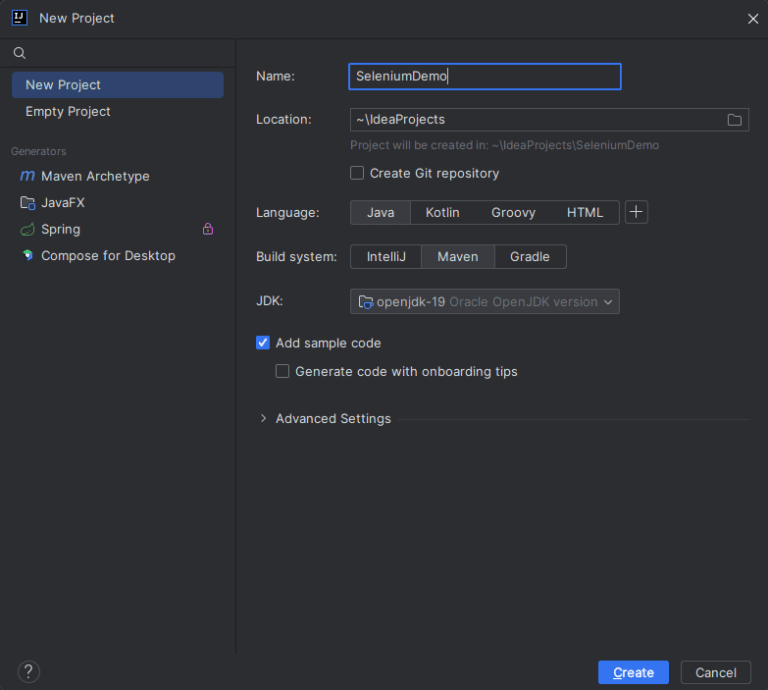Viewport: 768px width, 690px height.
Task: Click the plus icon to add language
Action: [636, 212]
